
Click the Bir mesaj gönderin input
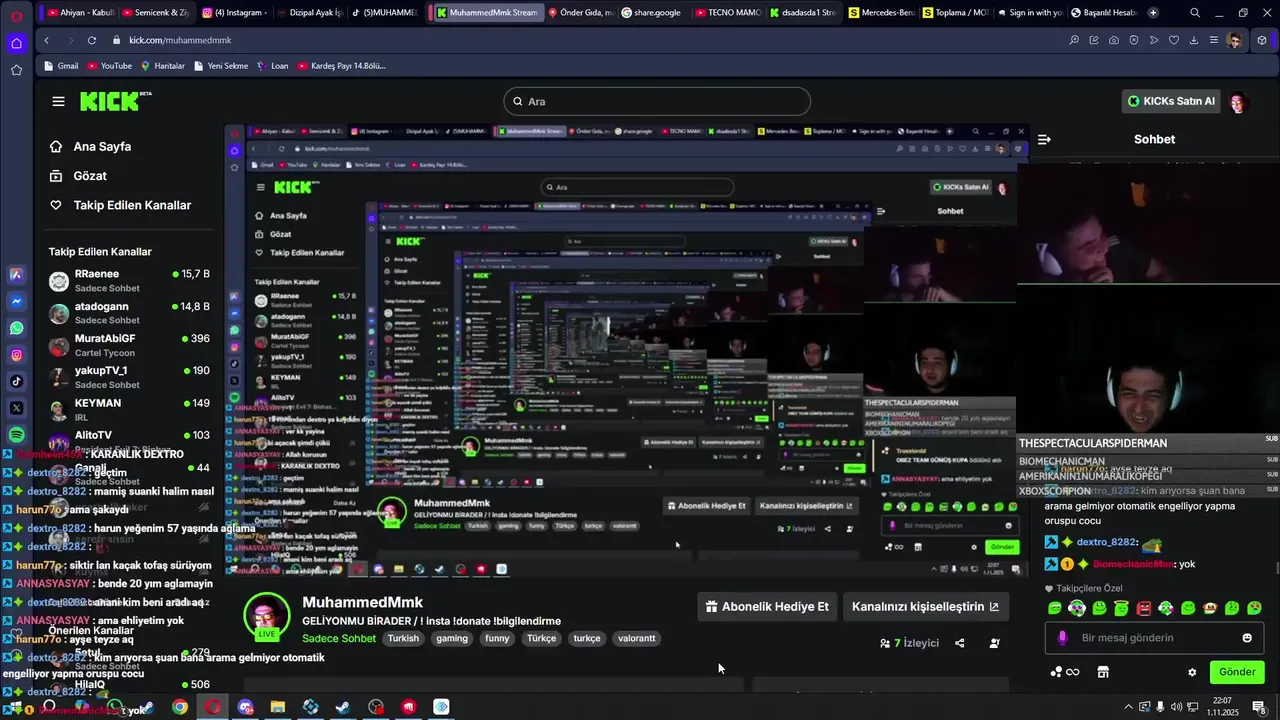coord(1155,638)
